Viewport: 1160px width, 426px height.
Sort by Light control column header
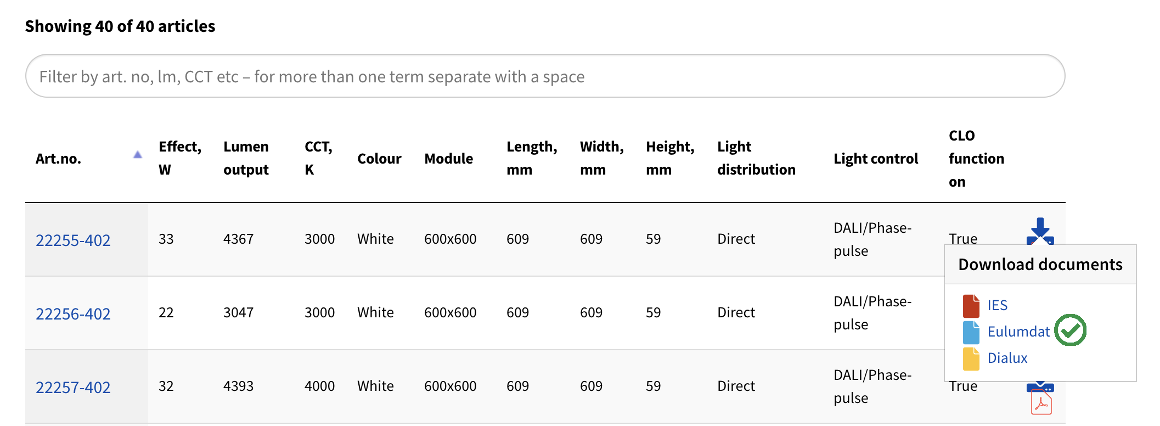click(x=876, y=158)
